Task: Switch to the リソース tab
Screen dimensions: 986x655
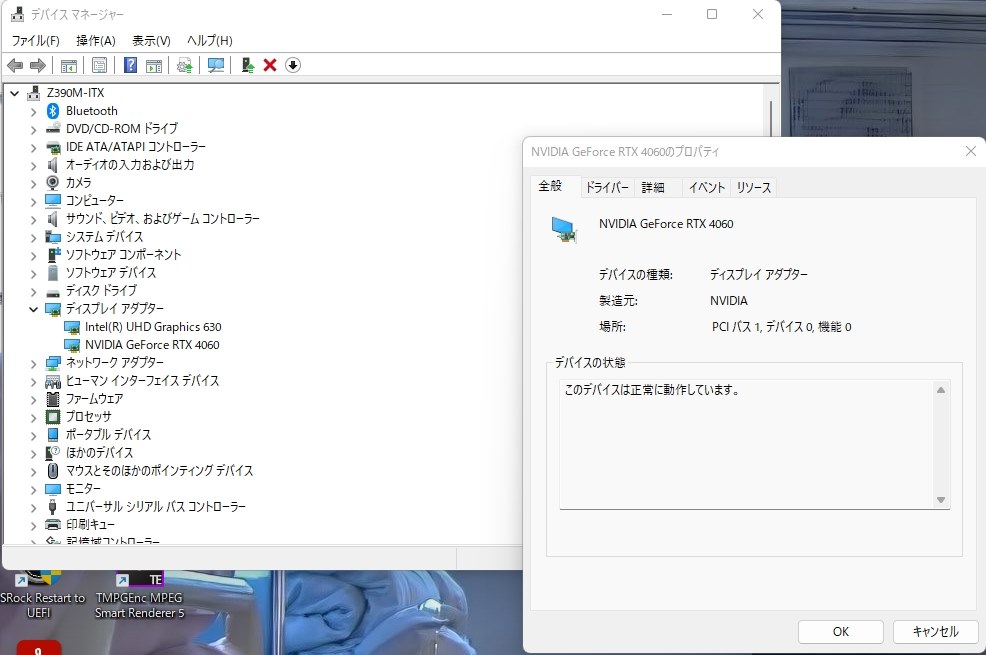Action: coord(753,187)
